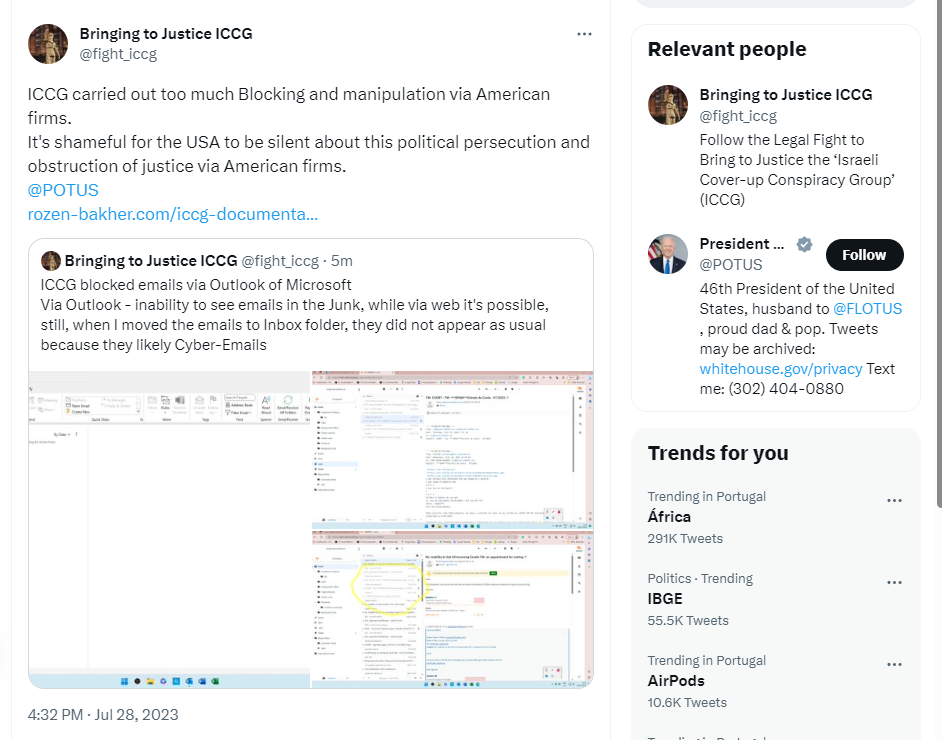Screen dimensions: 942x740
Task: Select the AirPods trending topic
Action: pos(676,681)
